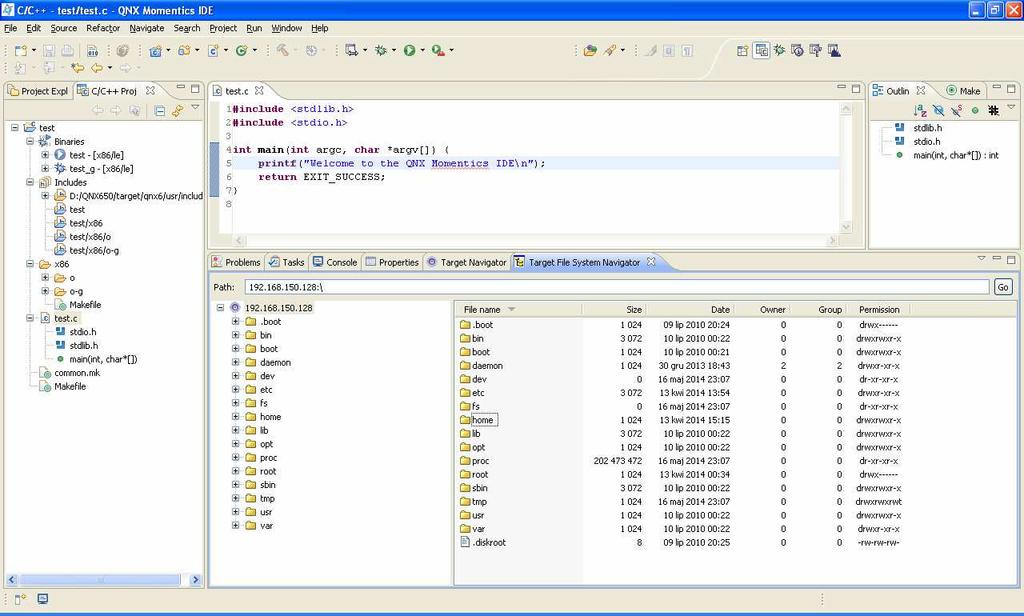
Task: Sort by the Permission column header
Action: 879,309
